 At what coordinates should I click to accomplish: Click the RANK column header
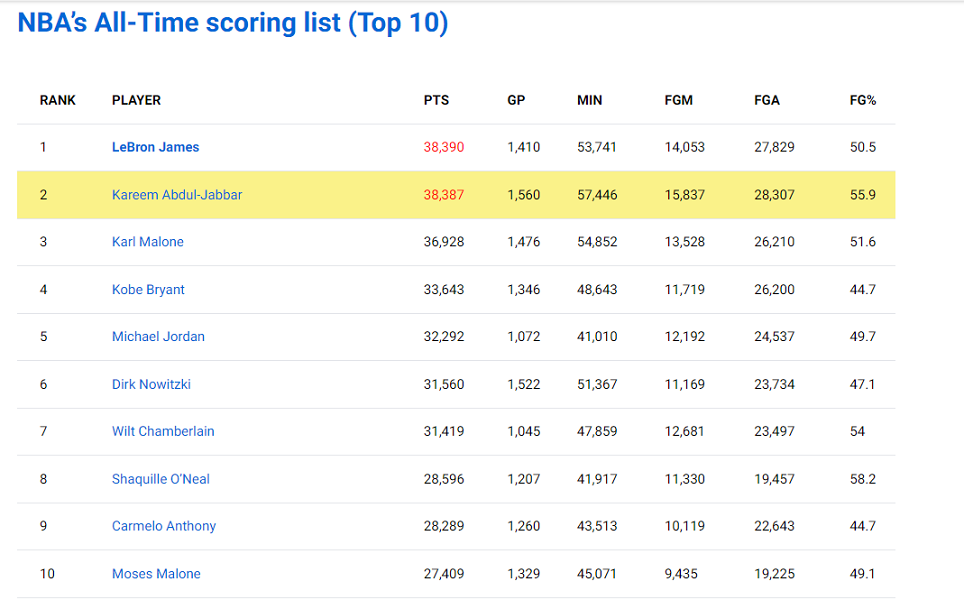click(58, 100)
